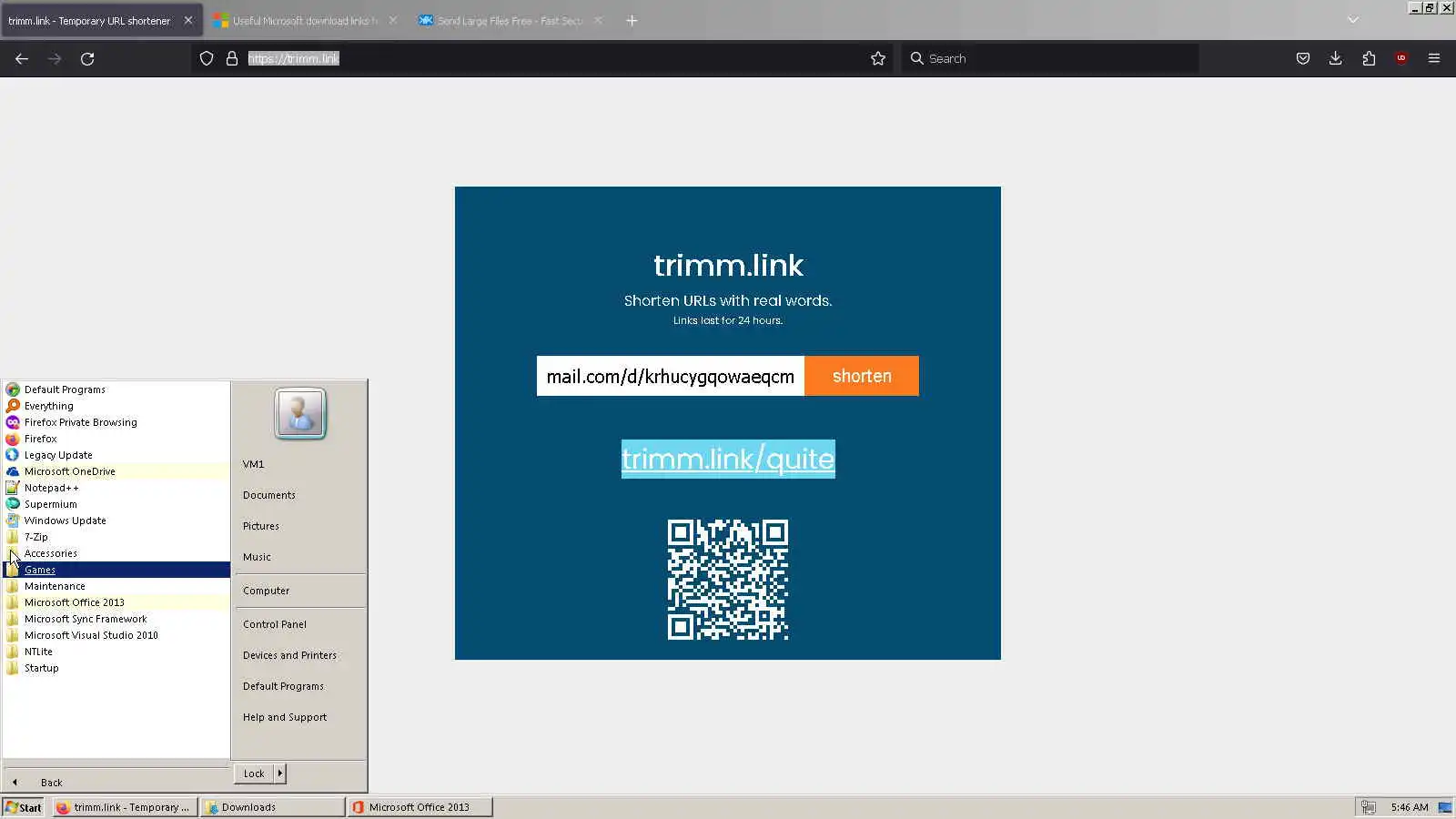Open Microsoft OneDrive
The height and width of the screenshot is (819, 1456).
tap(116, 471)
